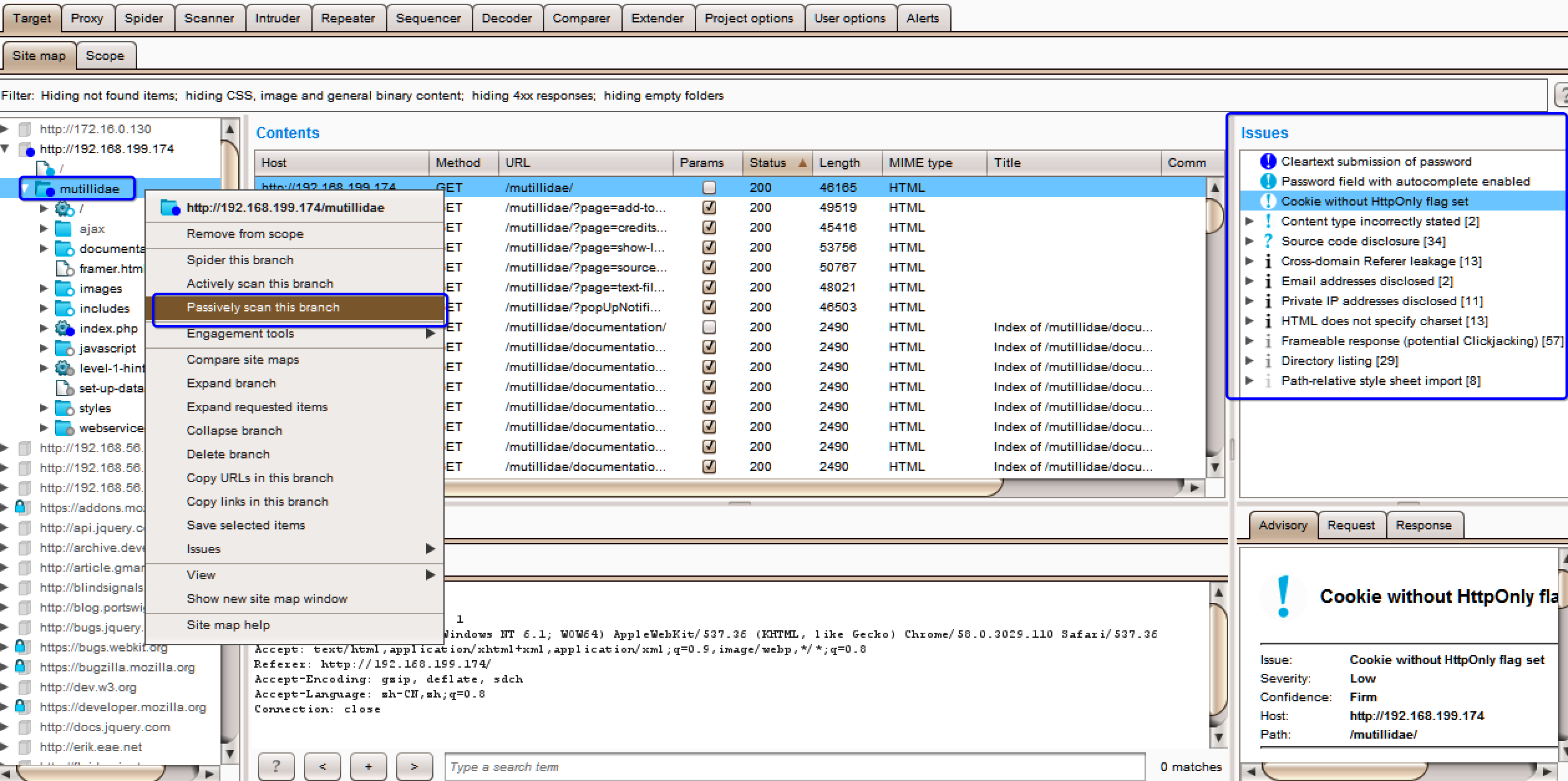The image size is (1568, 781).
Task: Expand the javascript folder in the site map
Action: click(43, 348)
